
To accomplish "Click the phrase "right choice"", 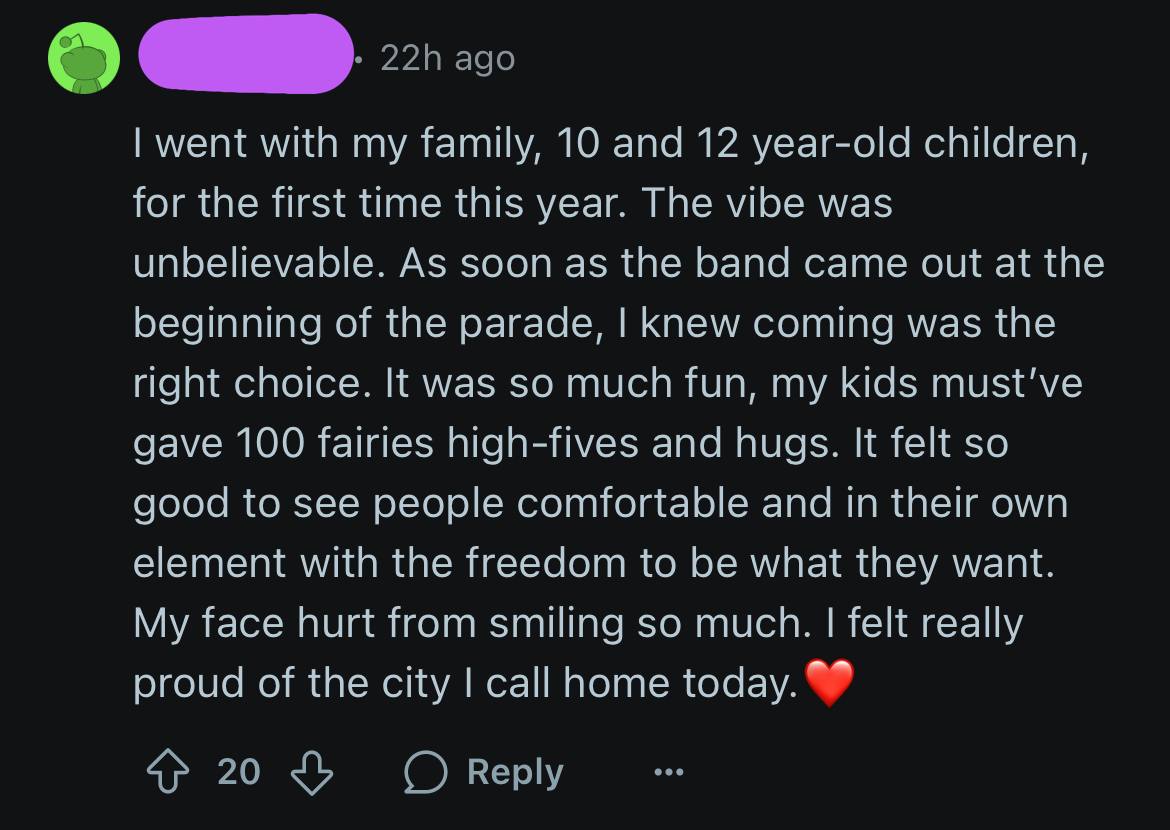I will click(252, 384).
